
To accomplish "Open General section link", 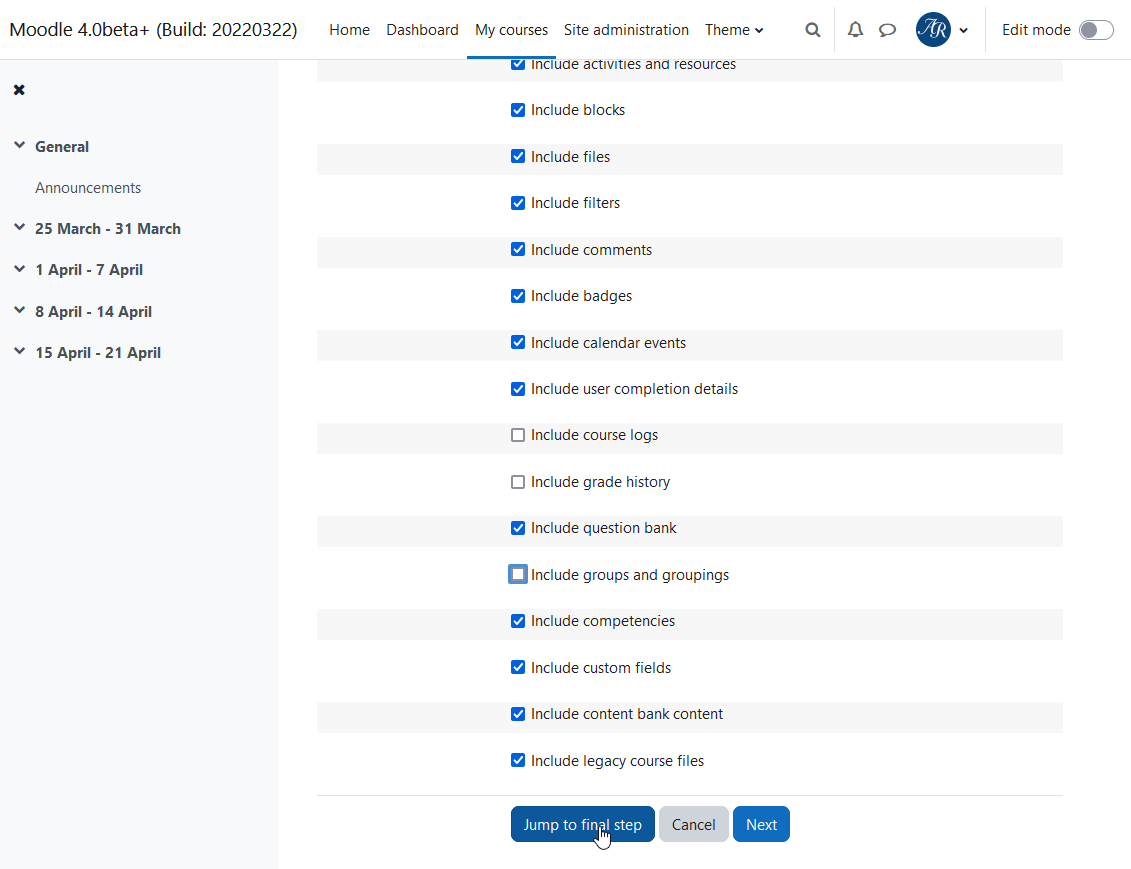I will (x=62, y=146).
